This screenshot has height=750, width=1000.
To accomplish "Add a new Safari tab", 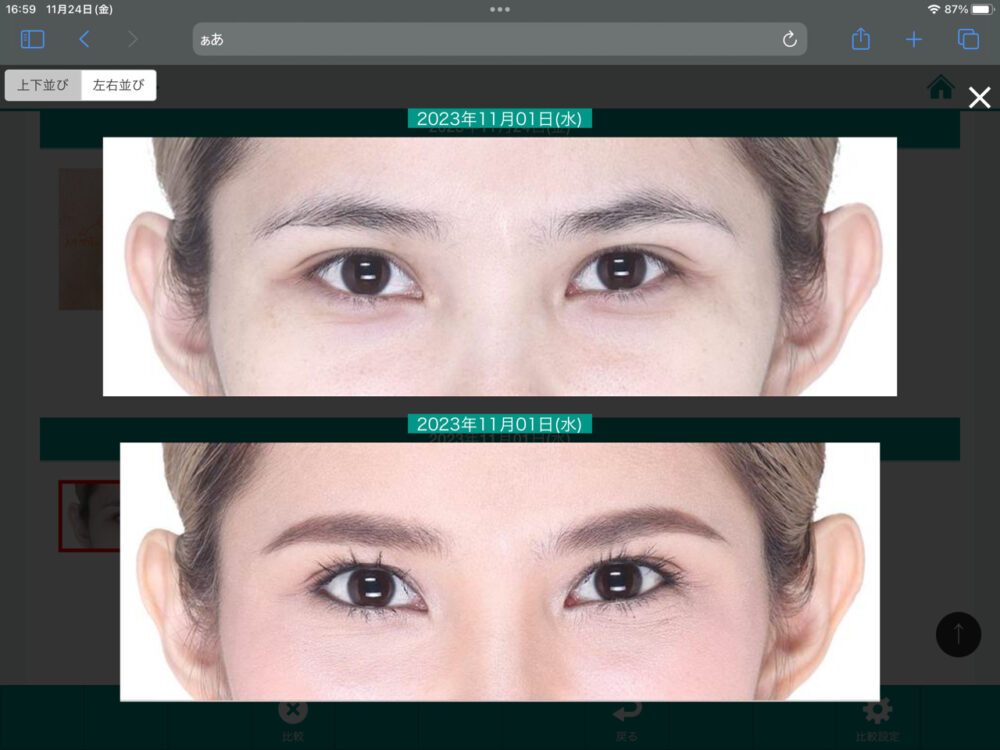I will point(914,39).
